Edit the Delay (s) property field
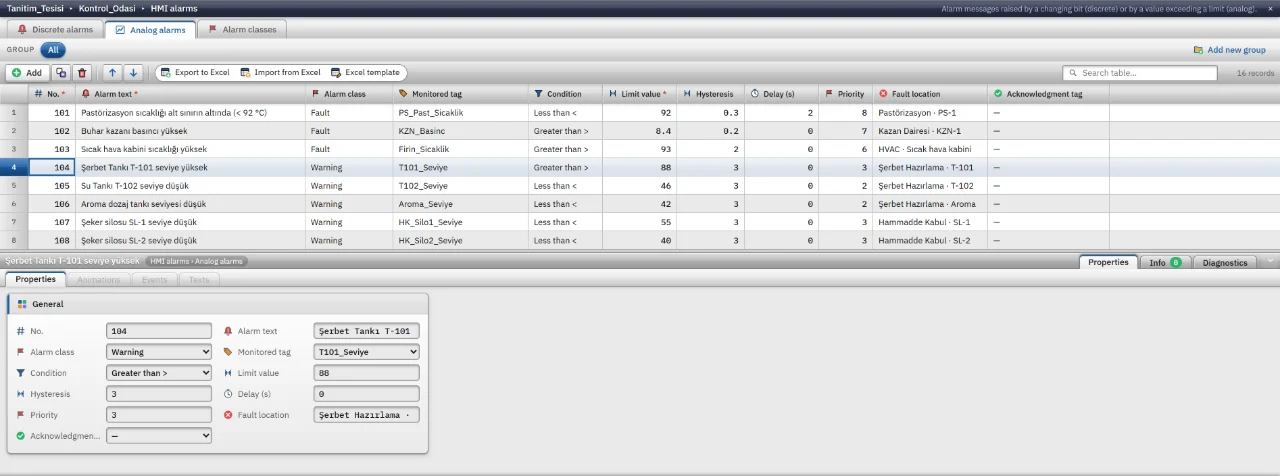 click(x=367, y=394)
